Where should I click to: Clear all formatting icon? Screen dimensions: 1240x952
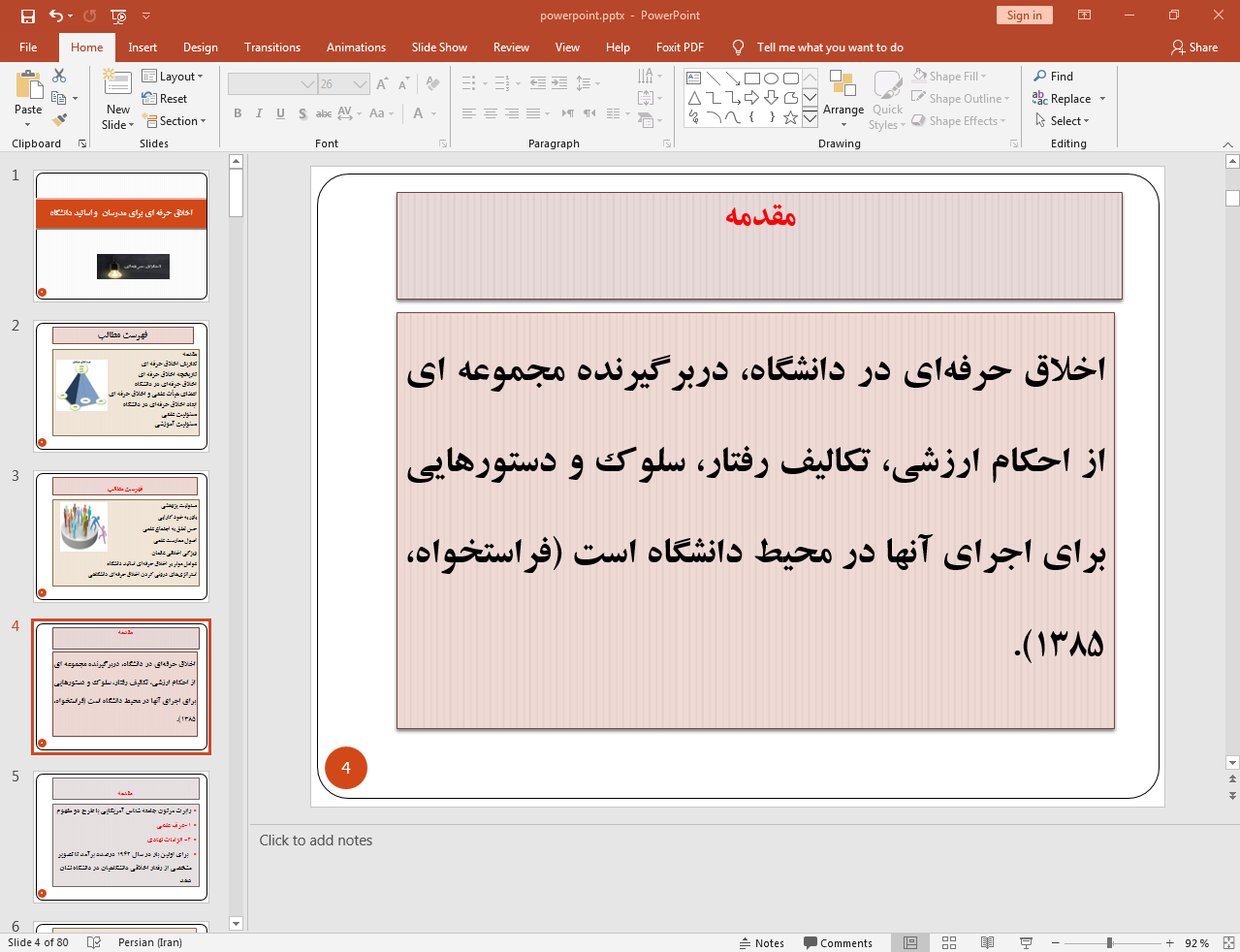tap(432, 84)
